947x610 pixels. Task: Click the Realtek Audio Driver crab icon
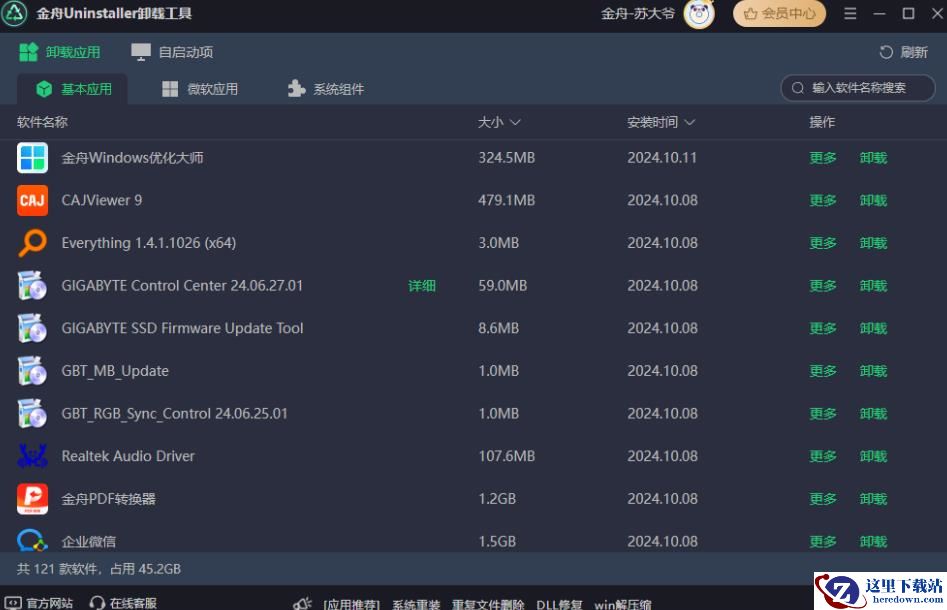pos(32,456)
